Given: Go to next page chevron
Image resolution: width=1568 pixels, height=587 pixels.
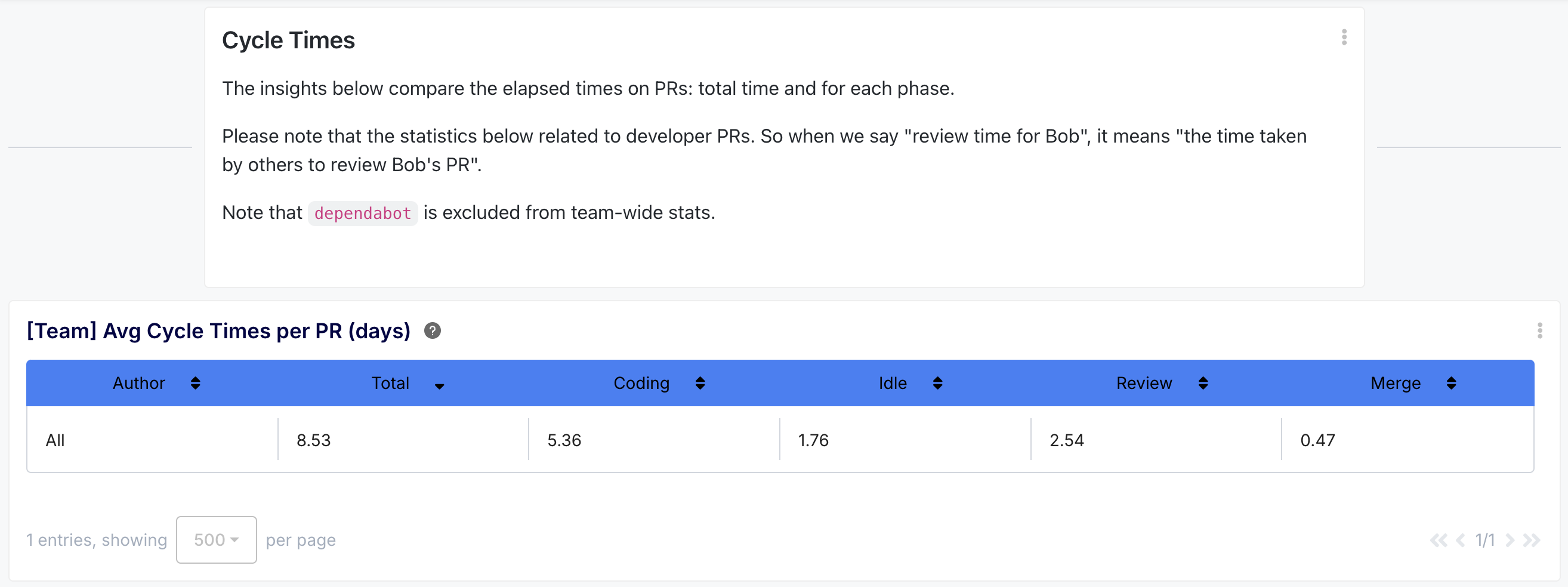Looking at the screenshot, I should 1510,540.
